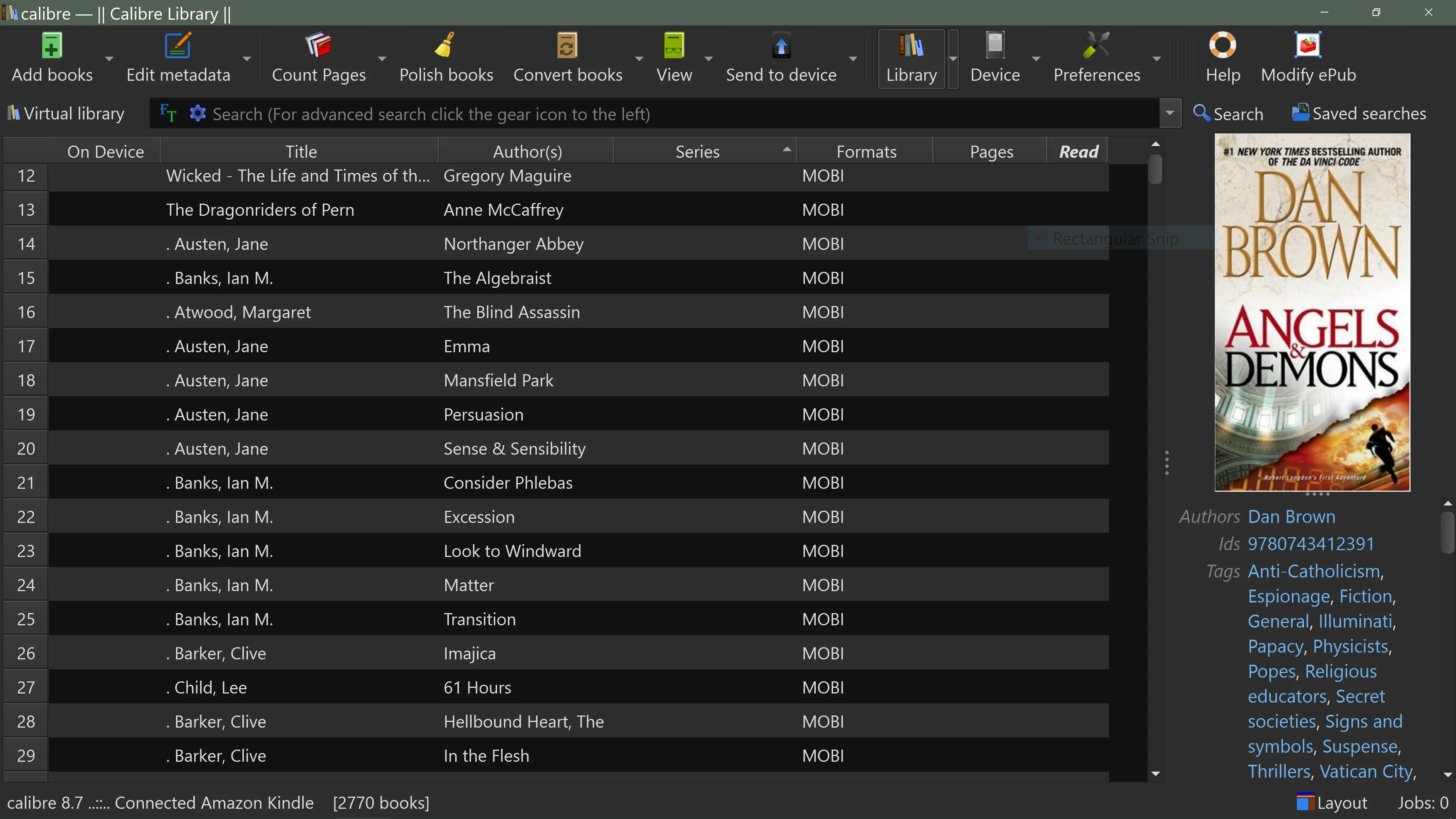The width and height of the screenshot is (1456, 819).
Task: Open search history dropdown
Action: point(1170,114)
